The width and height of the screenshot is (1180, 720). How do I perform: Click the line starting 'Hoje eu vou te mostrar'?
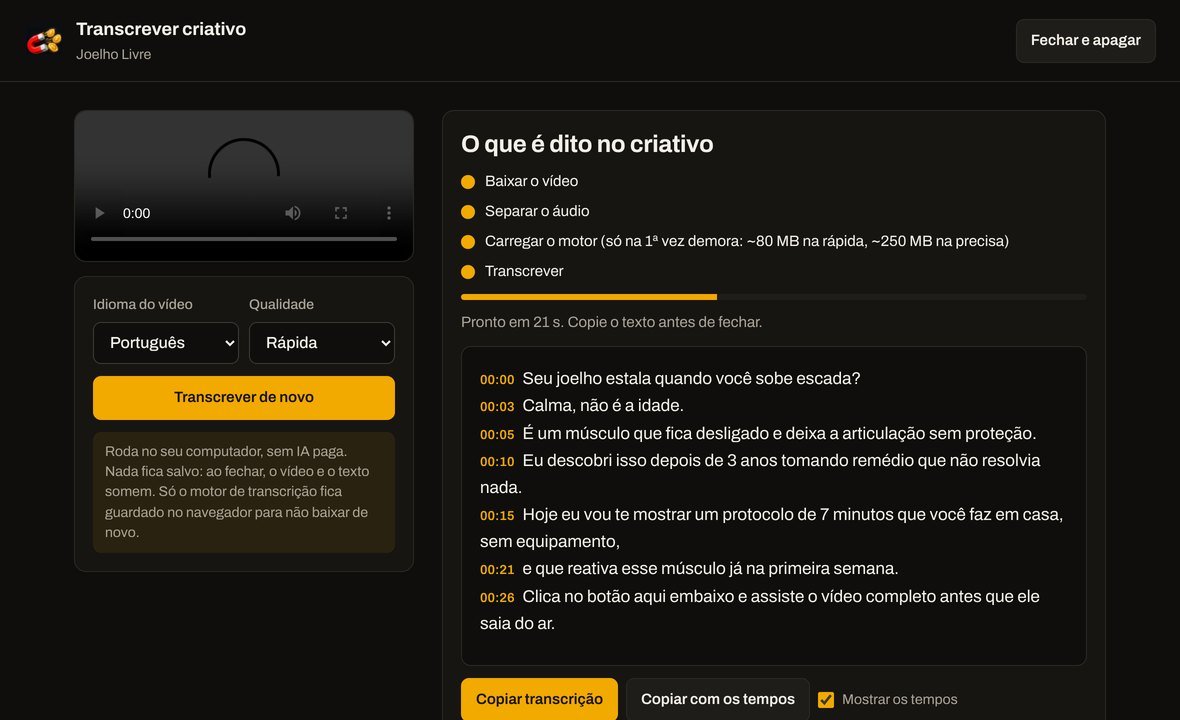(771, 528)
